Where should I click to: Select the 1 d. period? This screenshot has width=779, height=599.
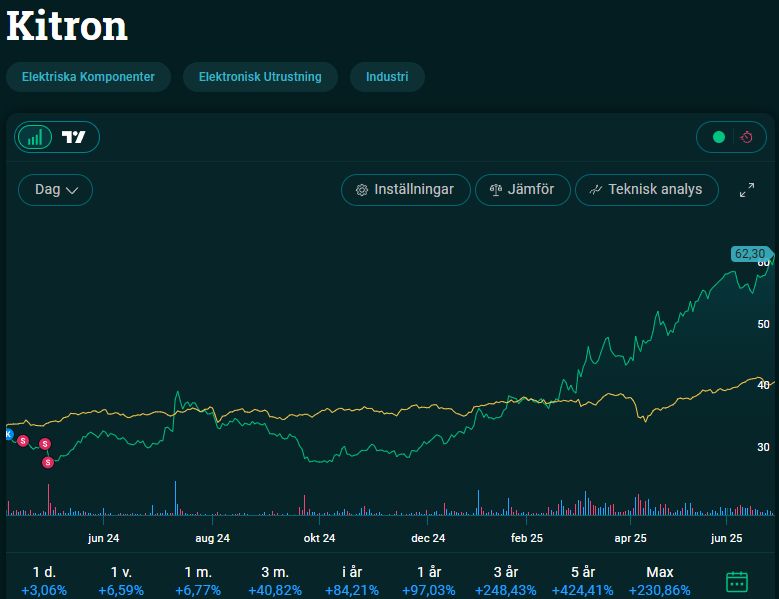pos(44,581)
